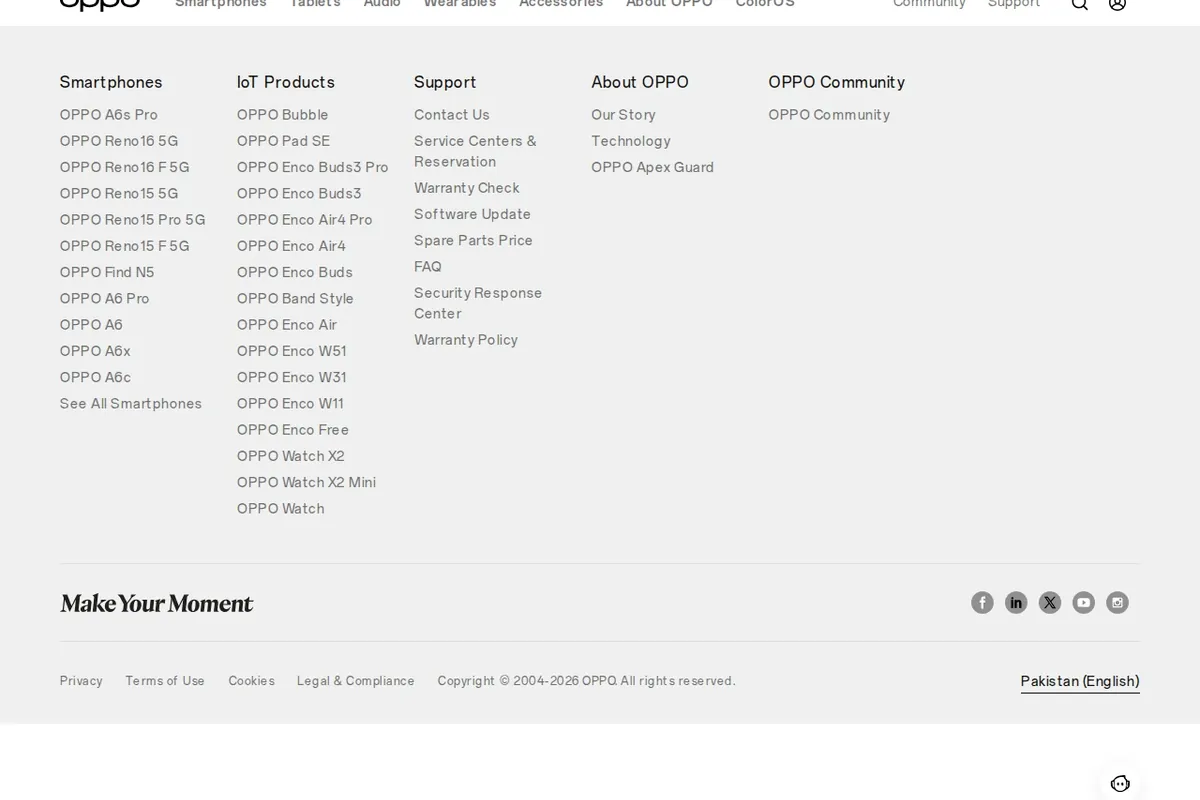The height and width of the screenshot is (800, 1200).
Task: Open the ColorOS top menu
Action: (765, 4)
